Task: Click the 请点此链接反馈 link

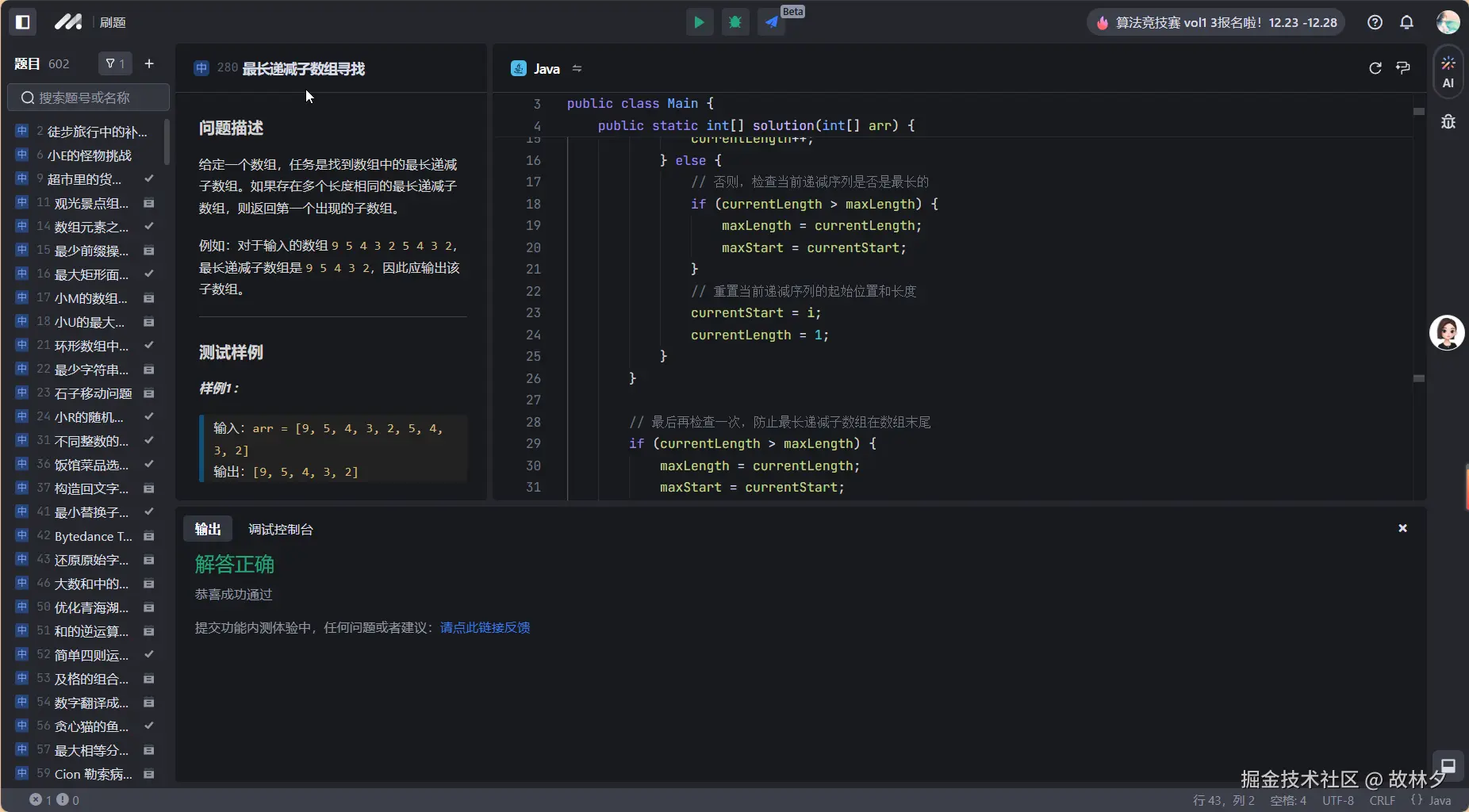Action: tap(485, 627)
